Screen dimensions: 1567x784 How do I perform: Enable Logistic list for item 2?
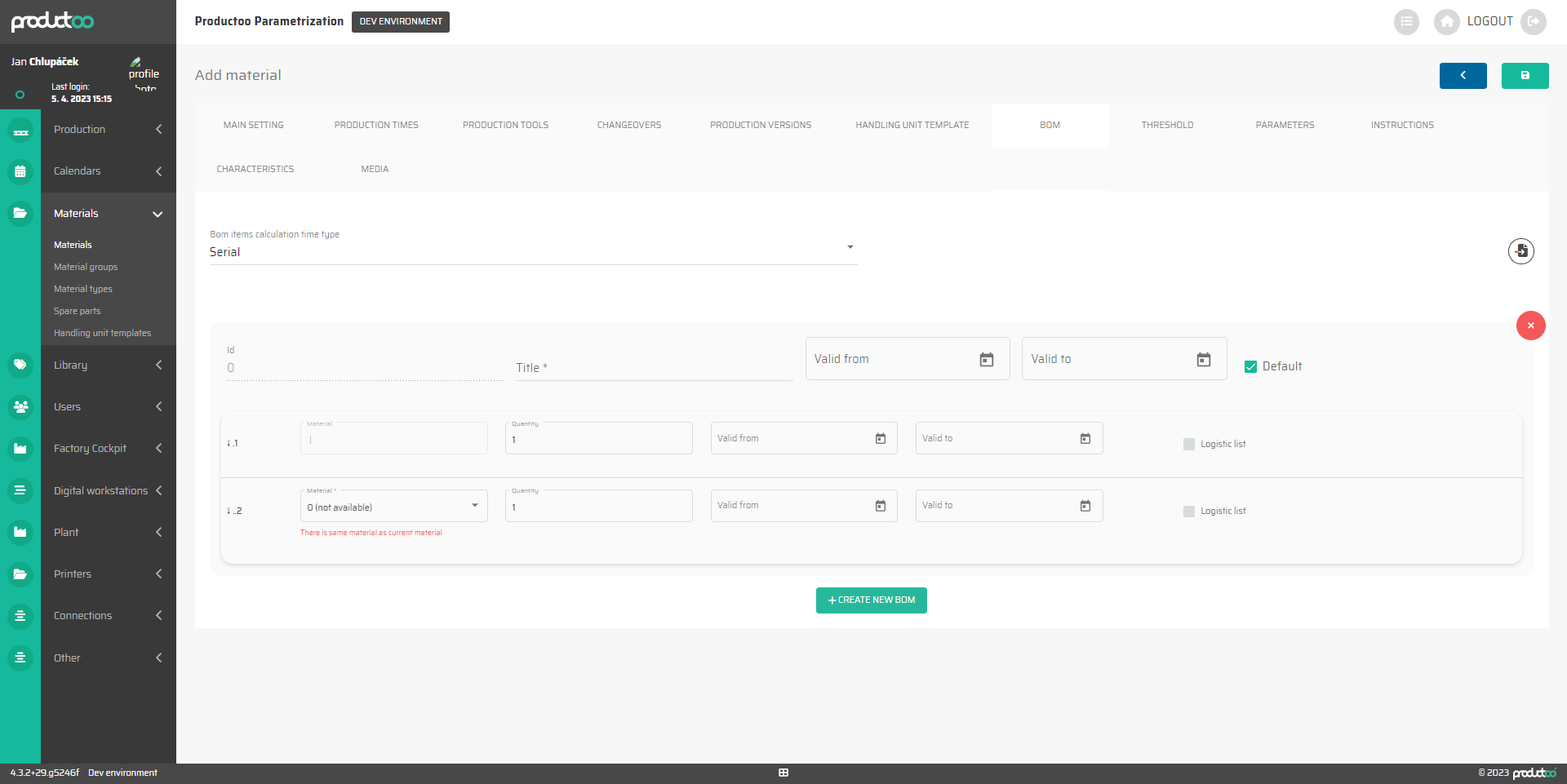[1189, 512]
